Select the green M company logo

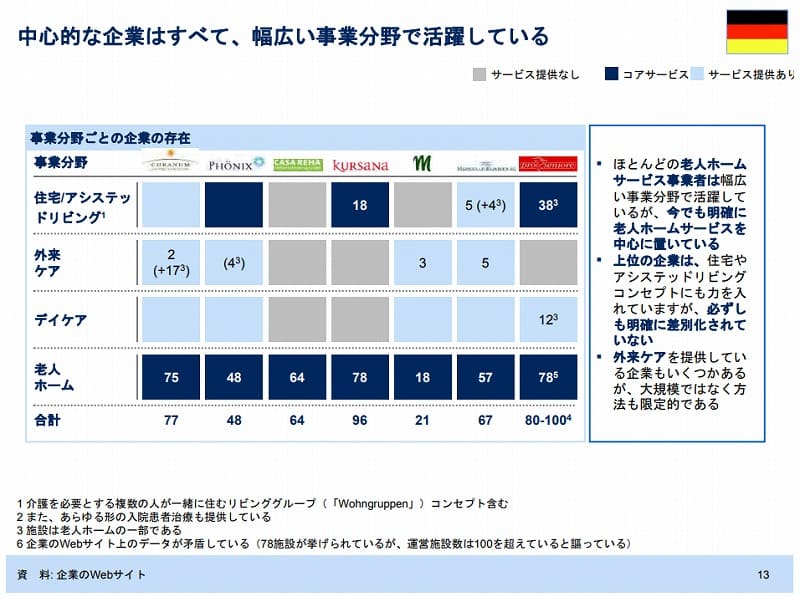[421, 162]
